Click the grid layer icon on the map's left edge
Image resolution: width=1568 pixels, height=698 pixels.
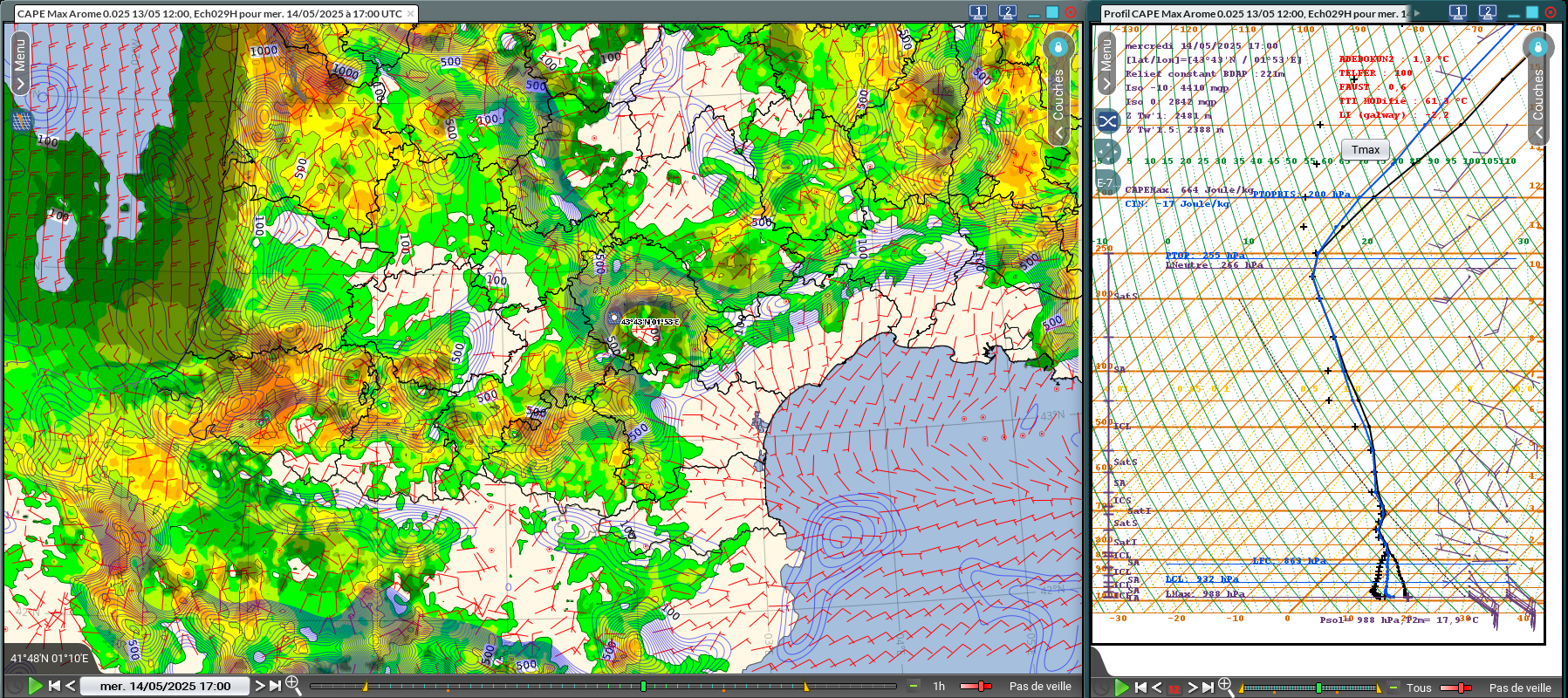pos(22,121)
